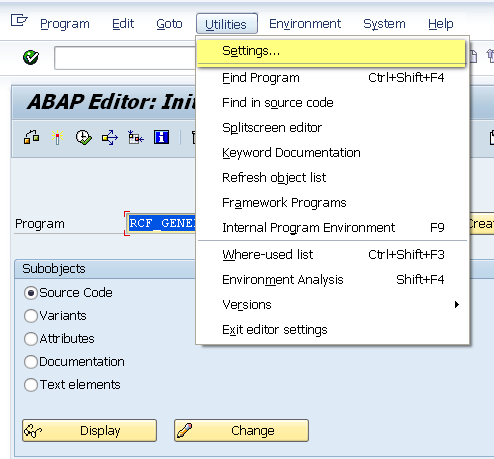
Task: Open the SAP window menu icon
Action: point(19,20)
